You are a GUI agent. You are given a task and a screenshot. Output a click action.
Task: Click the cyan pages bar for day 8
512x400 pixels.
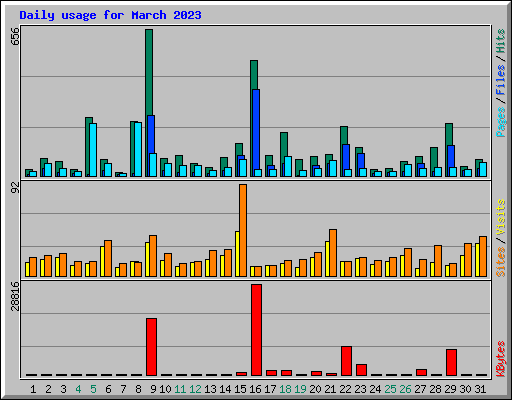pyautogui.click(x=138, y=149)
